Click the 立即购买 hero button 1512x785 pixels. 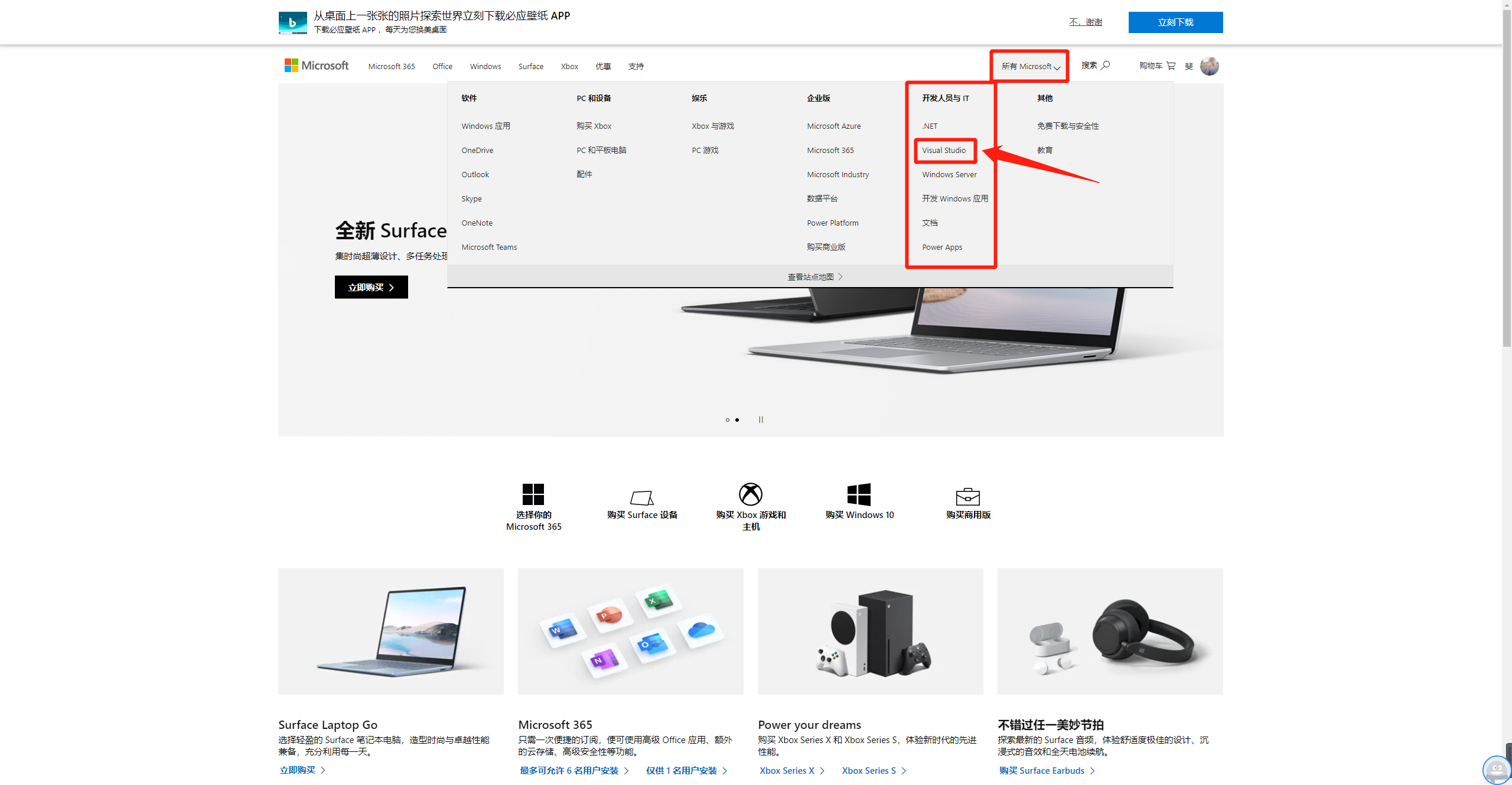click(x=371, y=287)
